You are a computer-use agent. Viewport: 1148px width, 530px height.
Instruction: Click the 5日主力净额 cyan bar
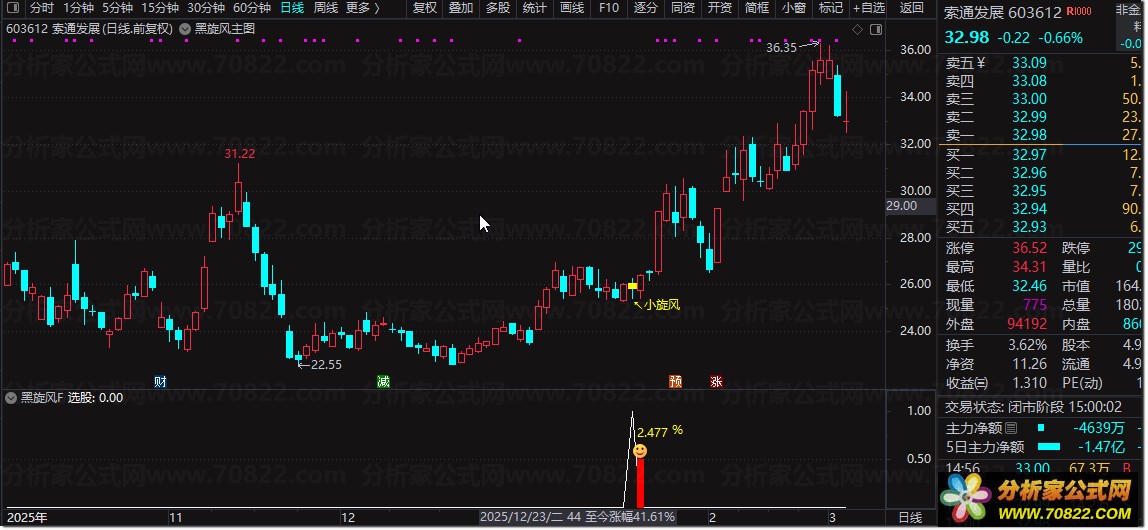coord(1048,447)
